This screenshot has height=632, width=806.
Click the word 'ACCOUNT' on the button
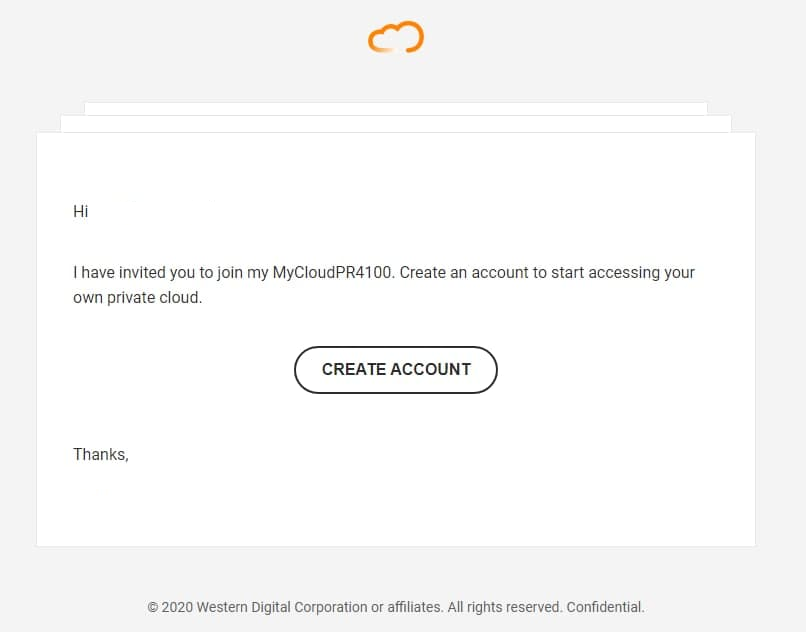(431, 369)
